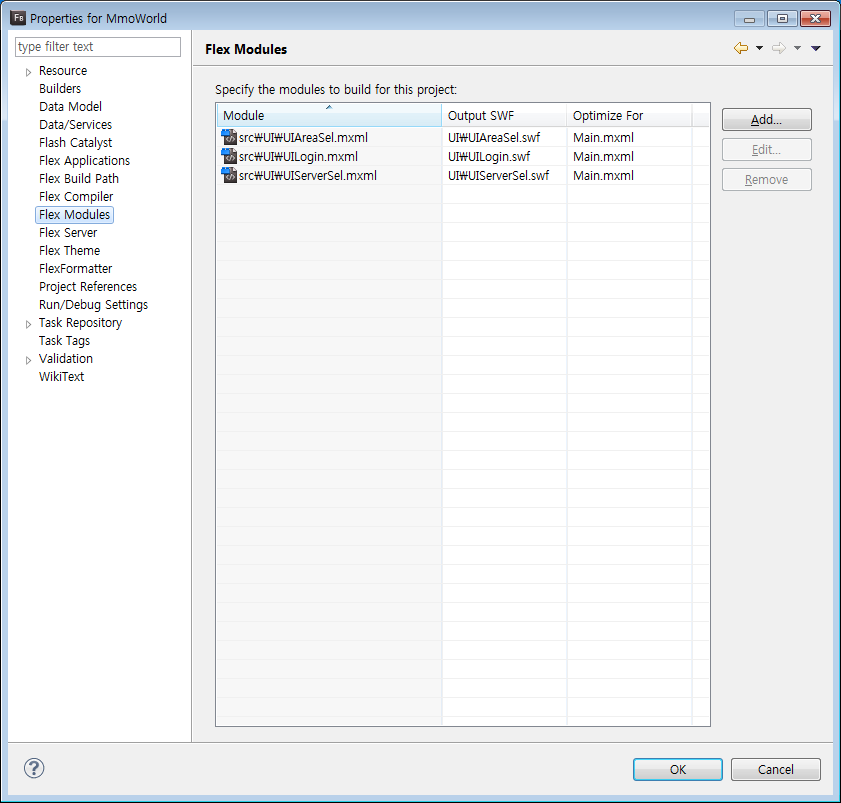
Task: Click the UILogin.mxml module icon
Action: coord(228,156)
